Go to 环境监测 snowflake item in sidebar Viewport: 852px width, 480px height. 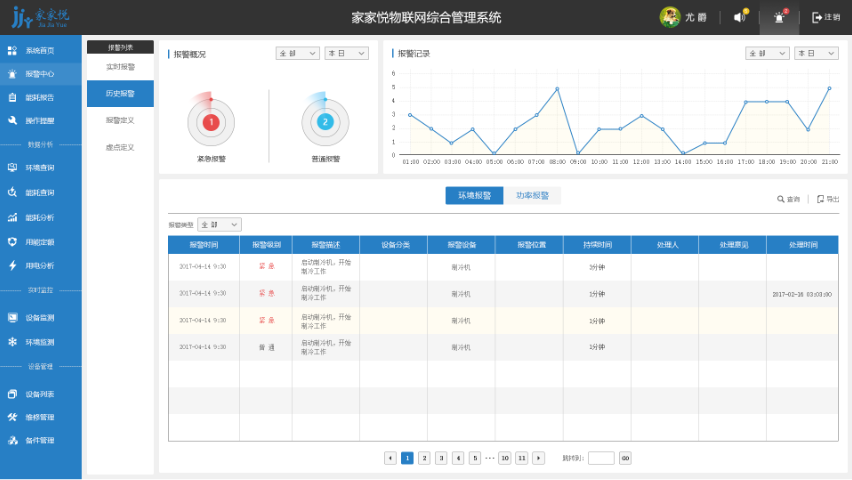coord(40,342)
